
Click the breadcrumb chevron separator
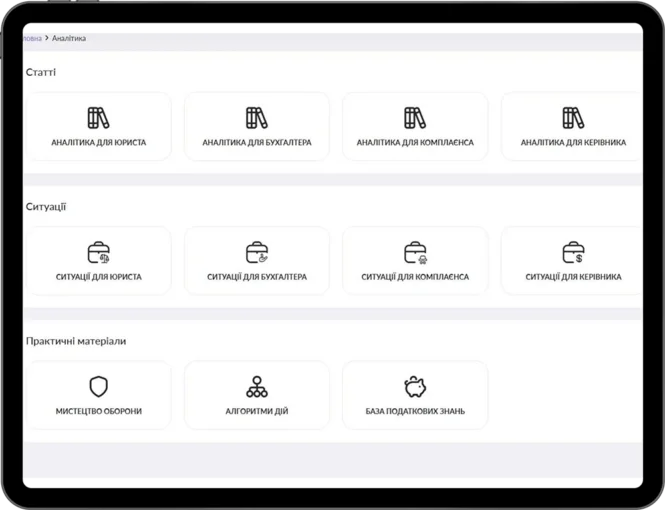[47, 38]
